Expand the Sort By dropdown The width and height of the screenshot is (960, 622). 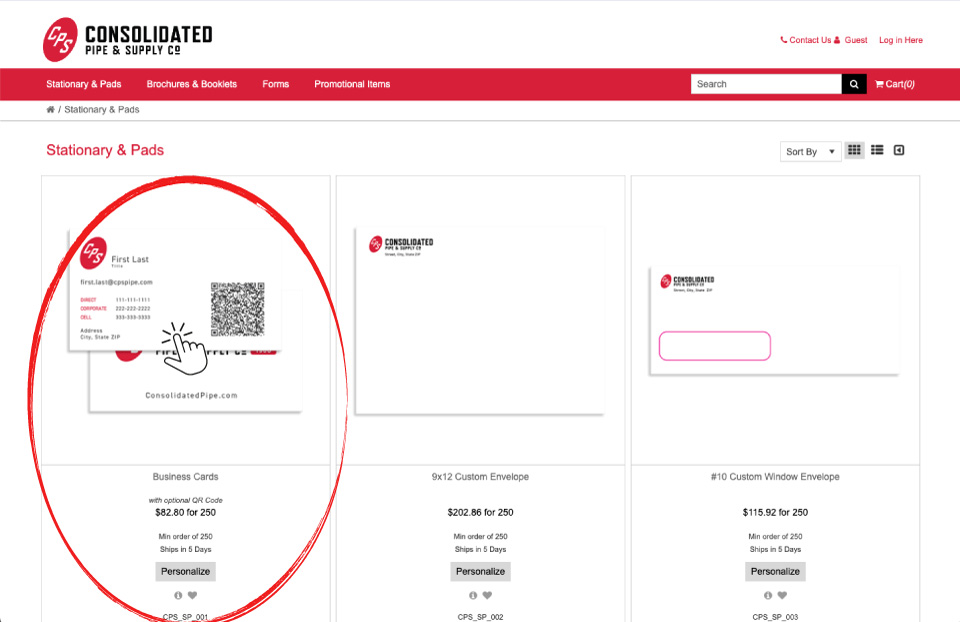coord(809,152)
